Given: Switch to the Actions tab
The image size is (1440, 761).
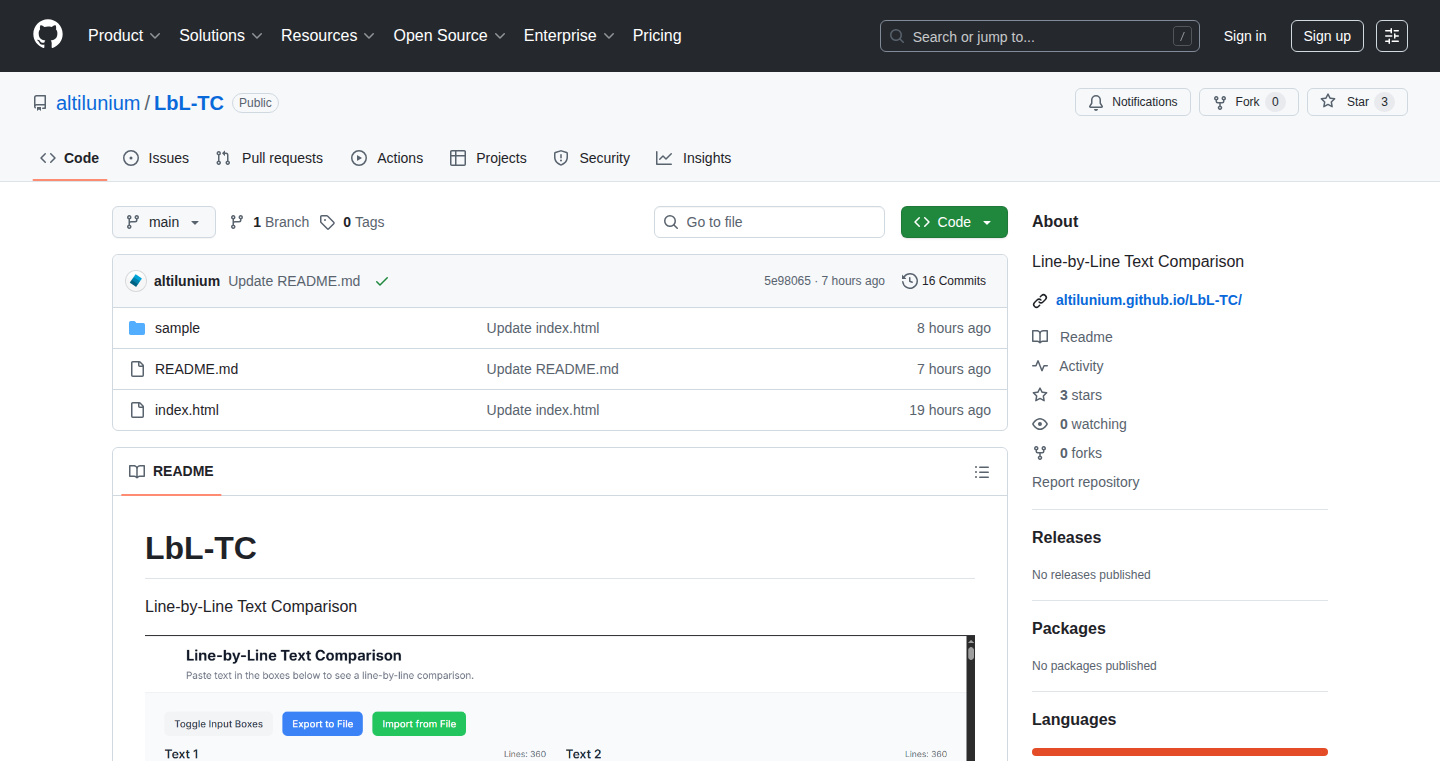Looking at the screenshot, I should 387,158.
